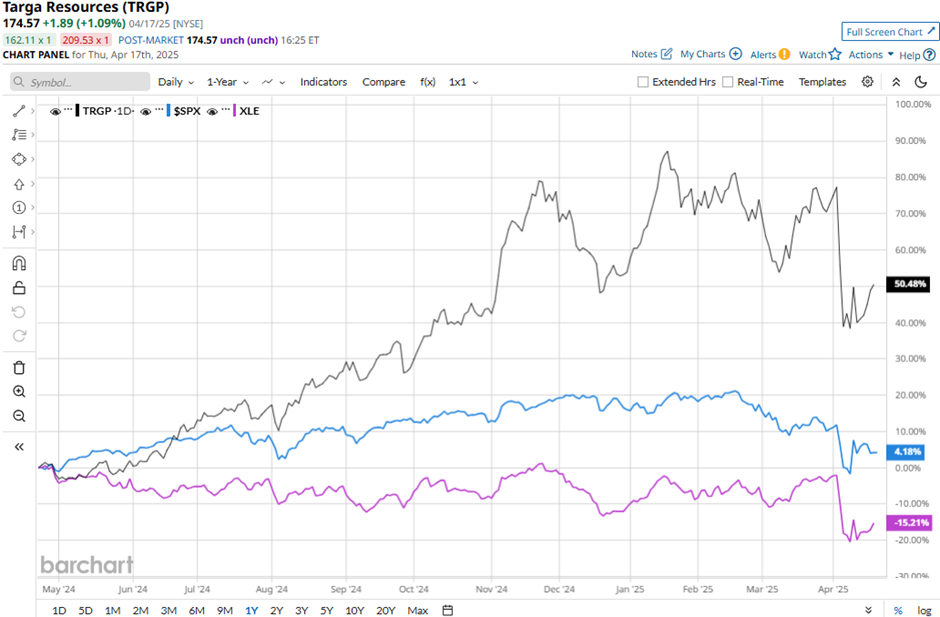Image resolution: width=940 pixels, height=617 pixels.
Task: Open the Compare menu
Action: point(384,82)
